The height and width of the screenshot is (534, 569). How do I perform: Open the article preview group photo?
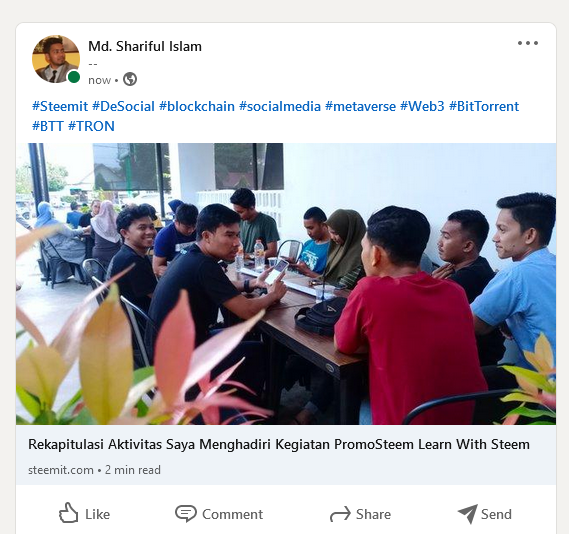pyautogui.click(x=286, y=284)
